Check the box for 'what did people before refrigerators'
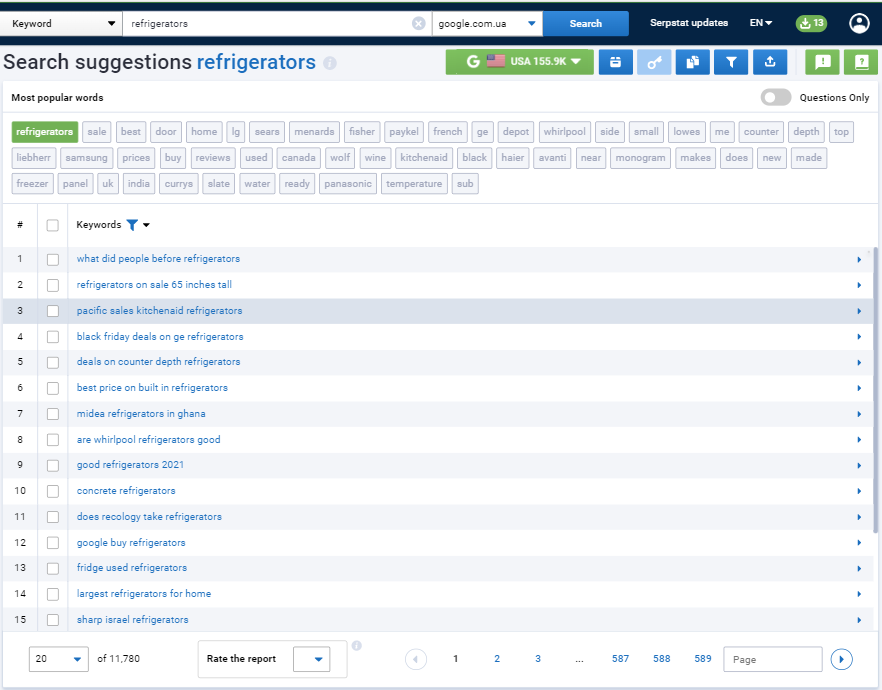The width and height of the screenshot is (882, 690). [x=53, y=259]
